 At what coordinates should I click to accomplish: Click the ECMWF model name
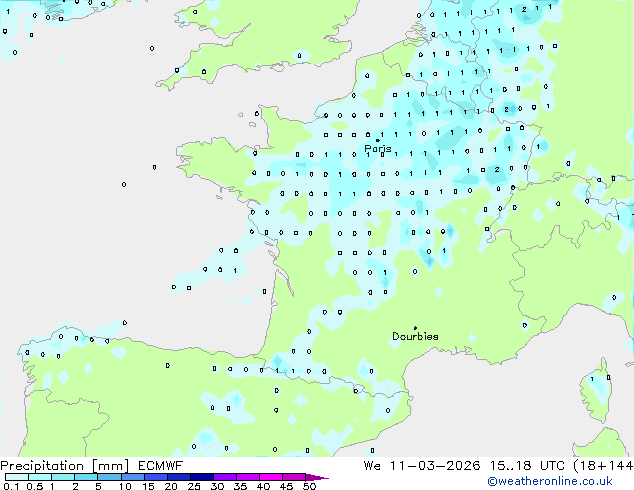161,465
